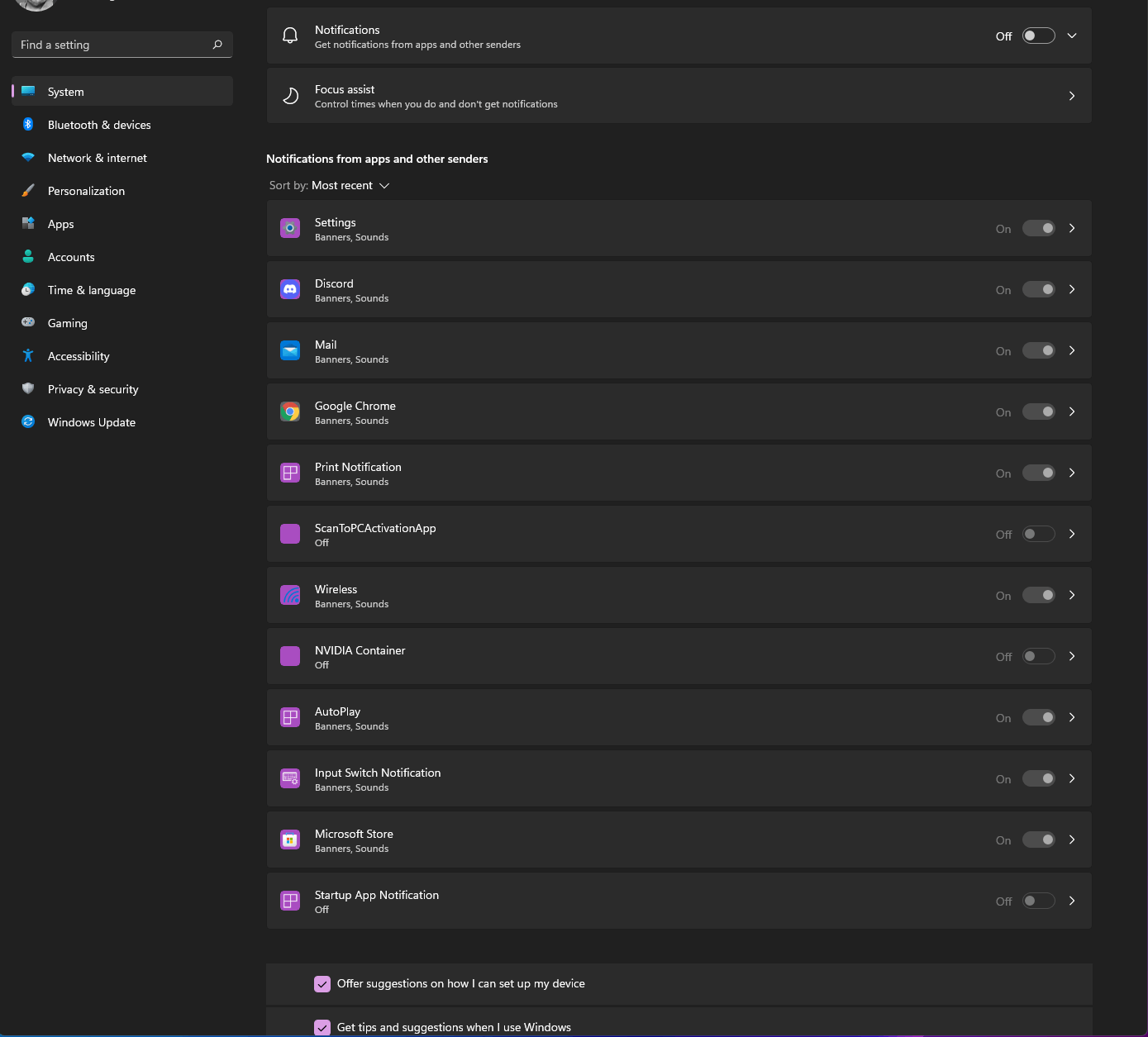Click the Gaming controller icon

(x=28, y=322)
